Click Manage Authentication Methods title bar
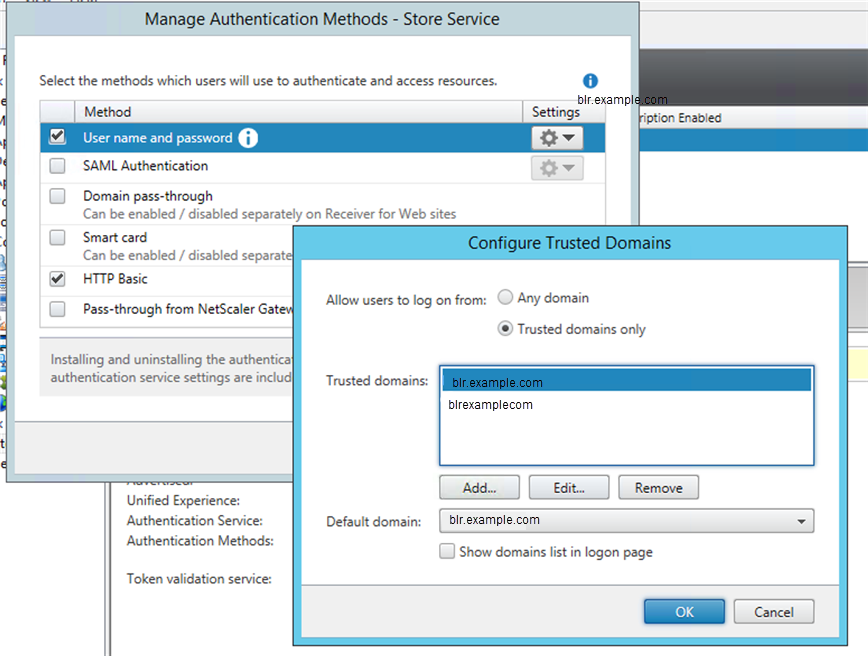The image size is (868, 656). click(x=322, y=19)
